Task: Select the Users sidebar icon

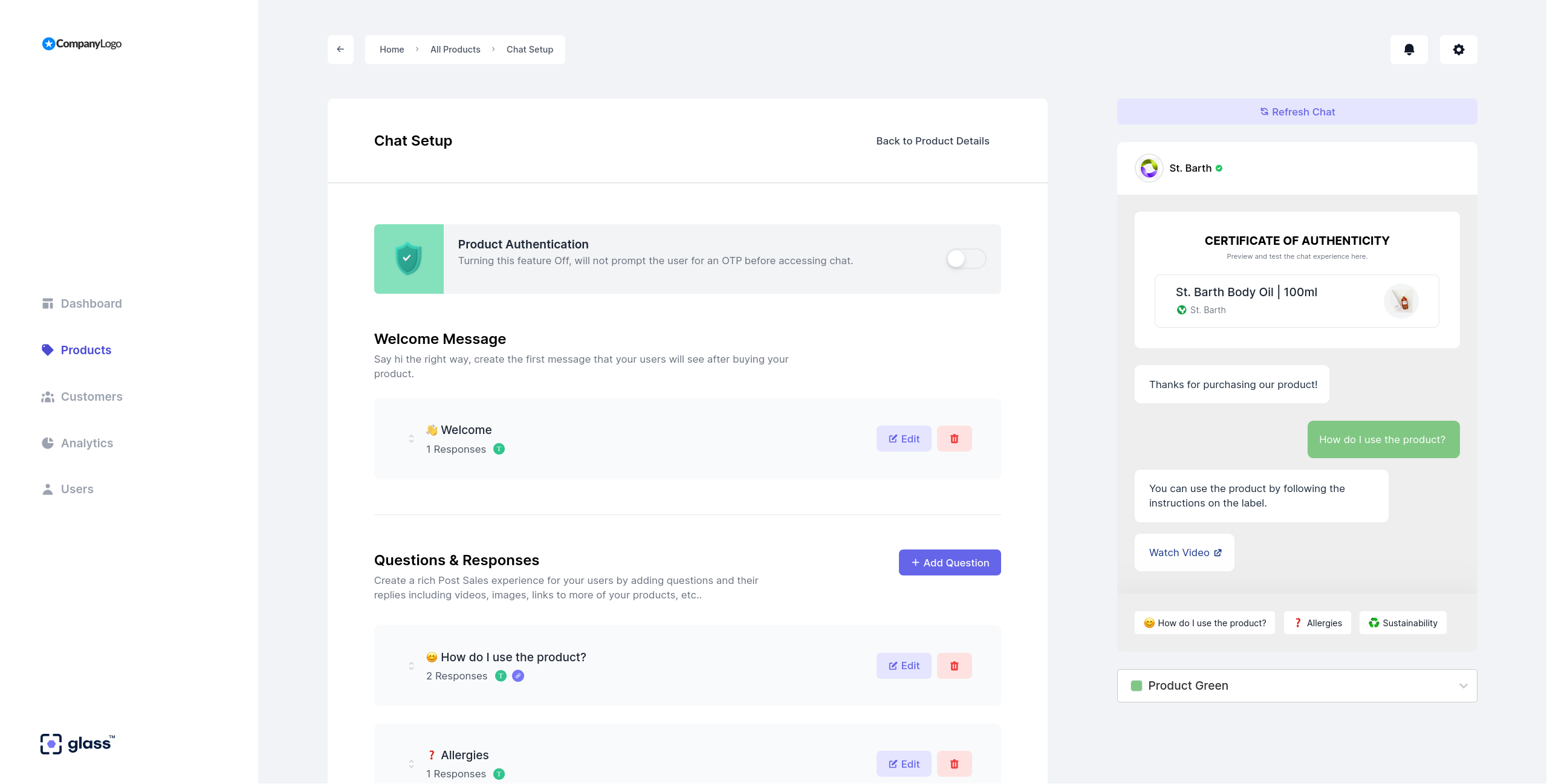Action: (47, 489)
